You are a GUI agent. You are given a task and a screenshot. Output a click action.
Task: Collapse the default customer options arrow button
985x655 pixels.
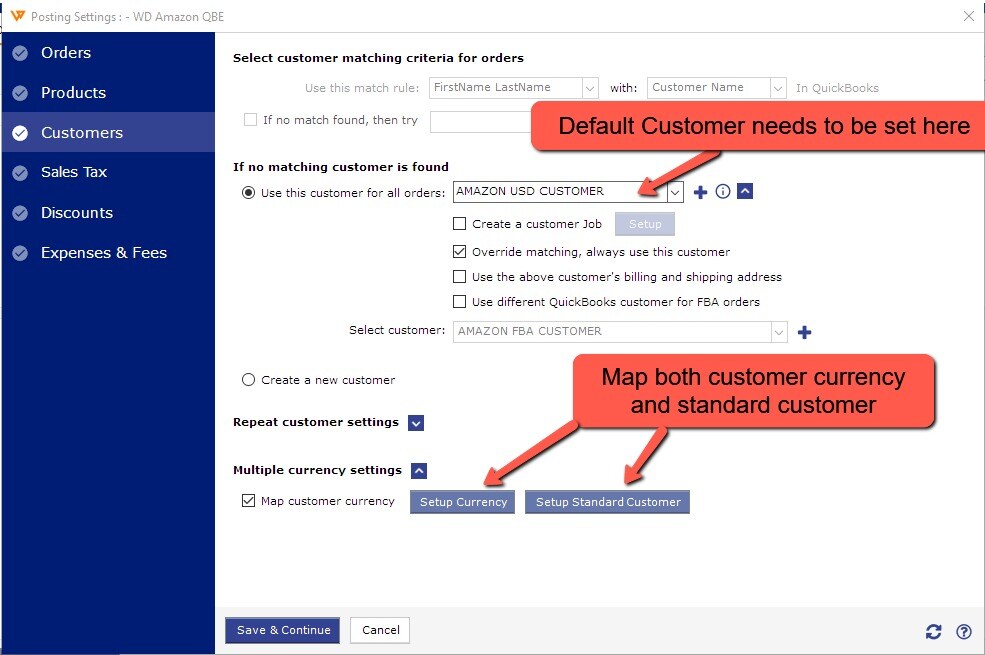point(745,191)
